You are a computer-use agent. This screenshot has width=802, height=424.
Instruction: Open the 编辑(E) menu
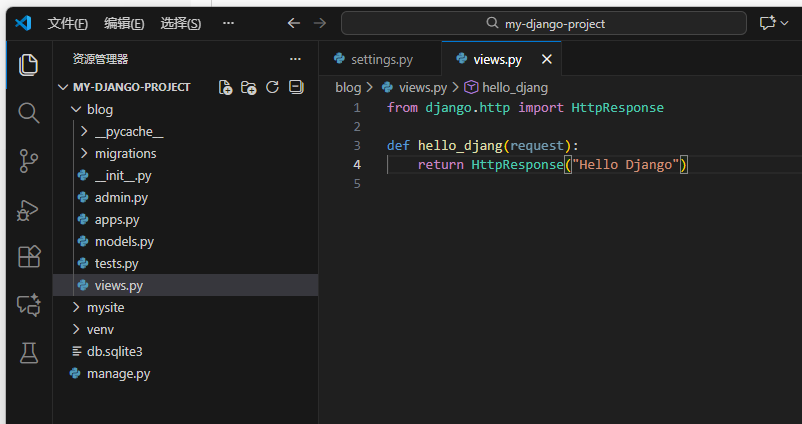click(124, 24)
